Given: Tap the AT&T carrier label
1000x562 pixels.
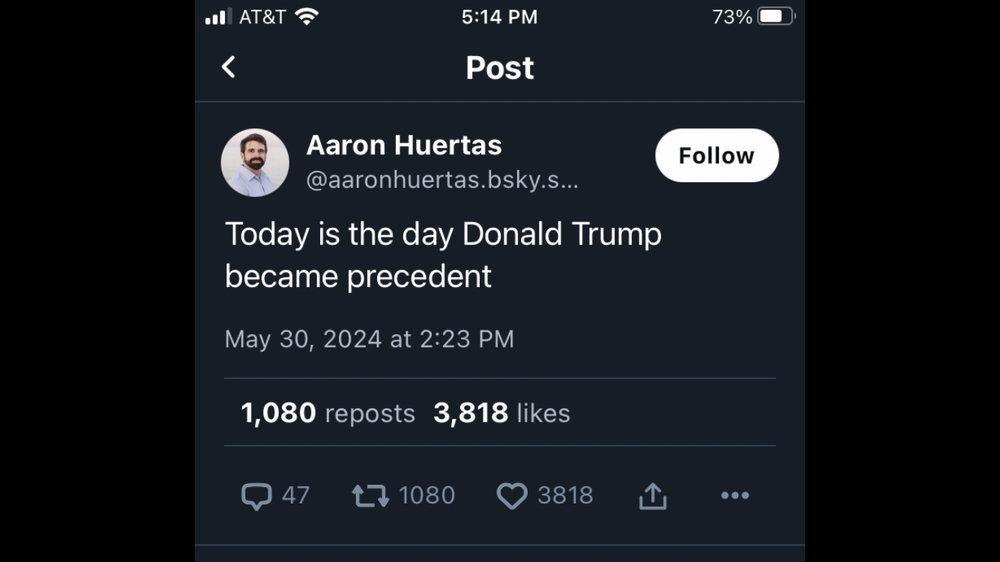Looking at the screenshot, I should pyautogui.click(x=262, y=17).
